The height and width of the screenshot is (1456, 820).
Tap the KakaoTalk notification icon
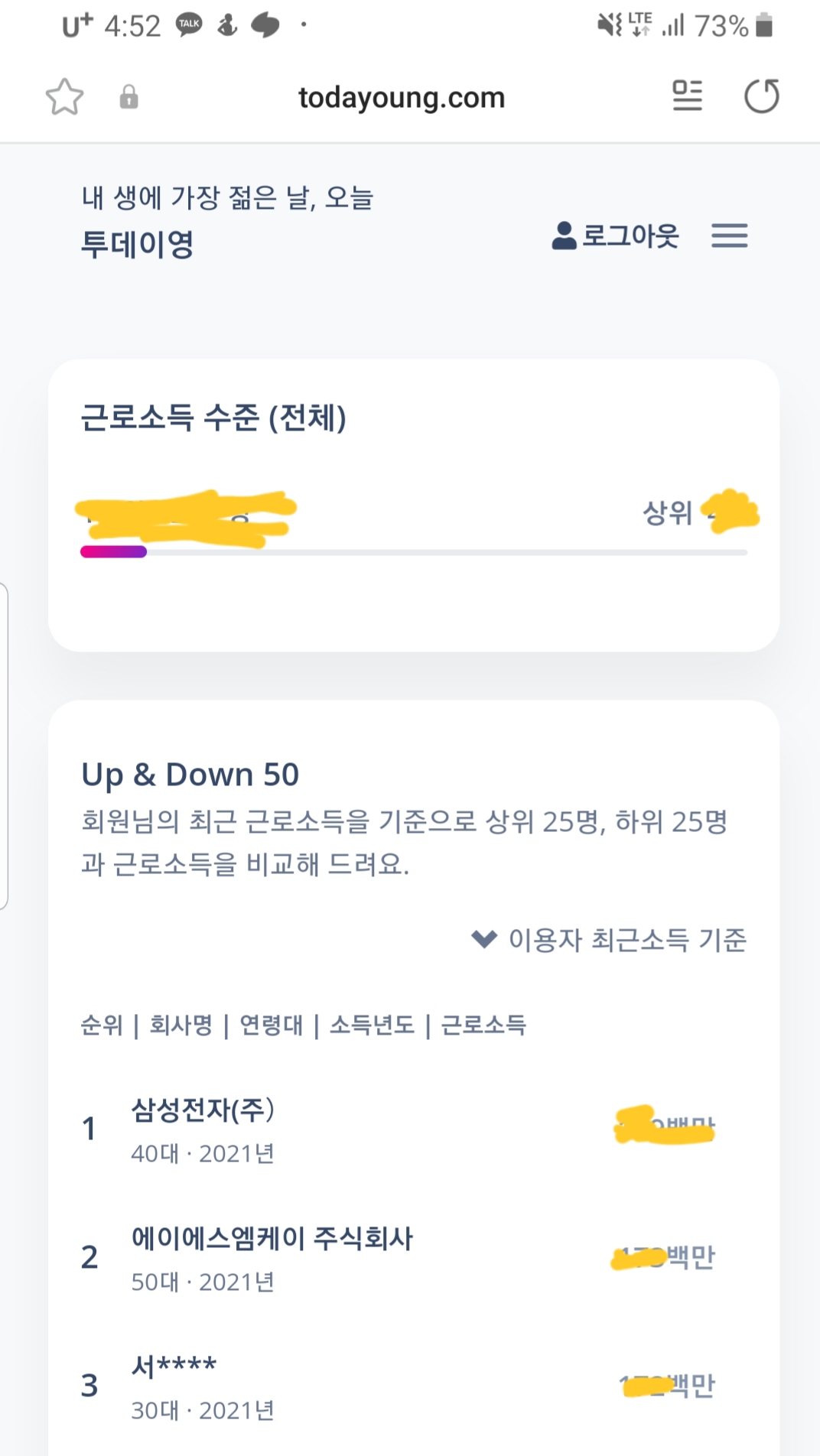click(189, 24)
